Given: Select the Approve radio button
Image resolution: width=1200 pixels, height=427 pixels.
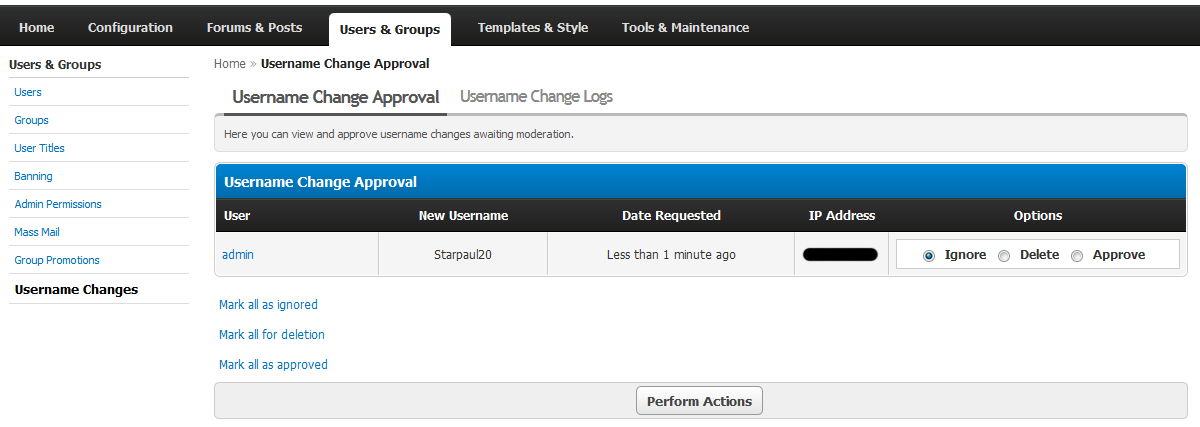Looking at the screenshot, I should point(1077,256).
